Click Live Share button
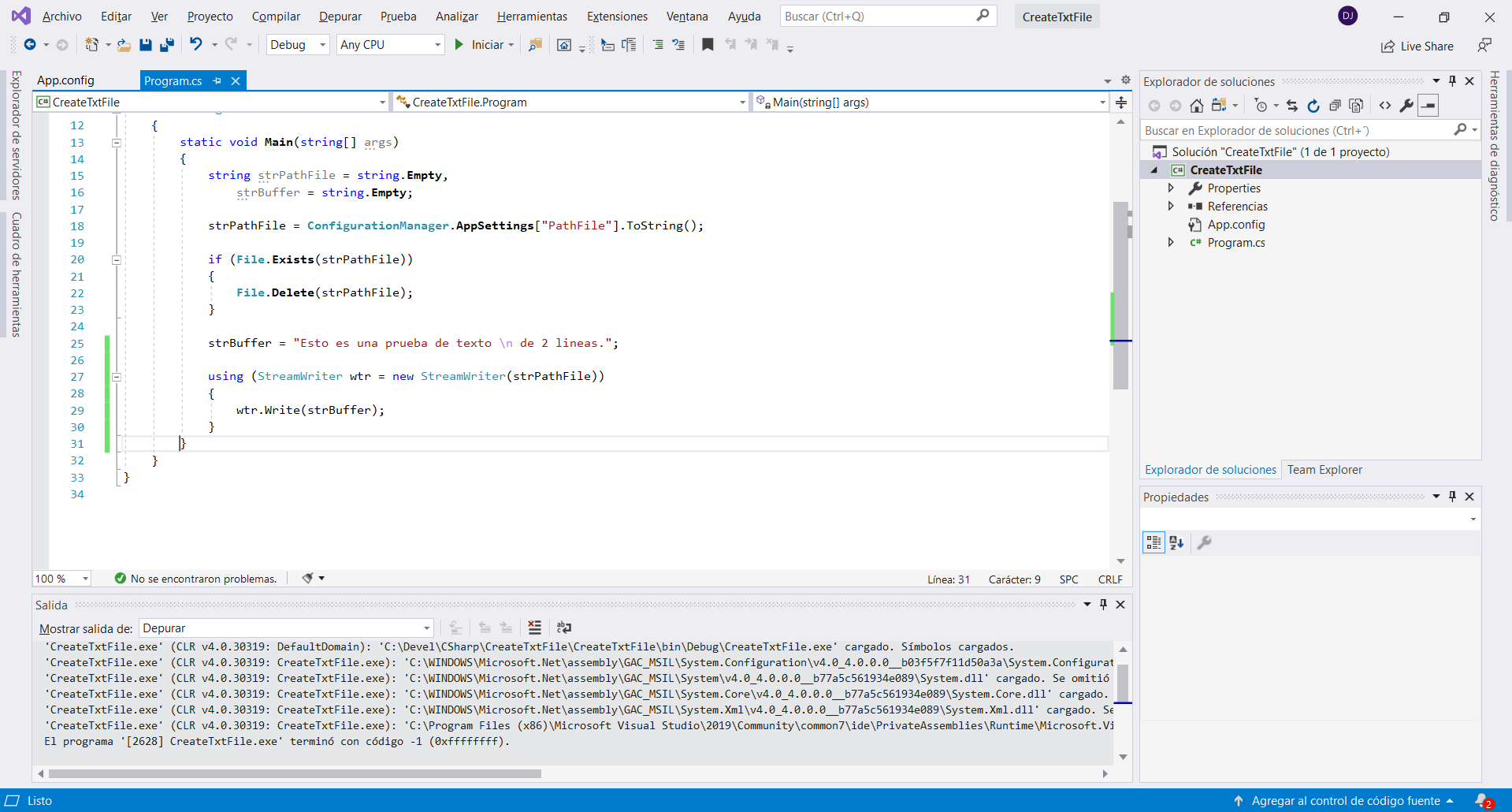Viewport: 1512px width, 812px height. click(x=1417, y=47)
